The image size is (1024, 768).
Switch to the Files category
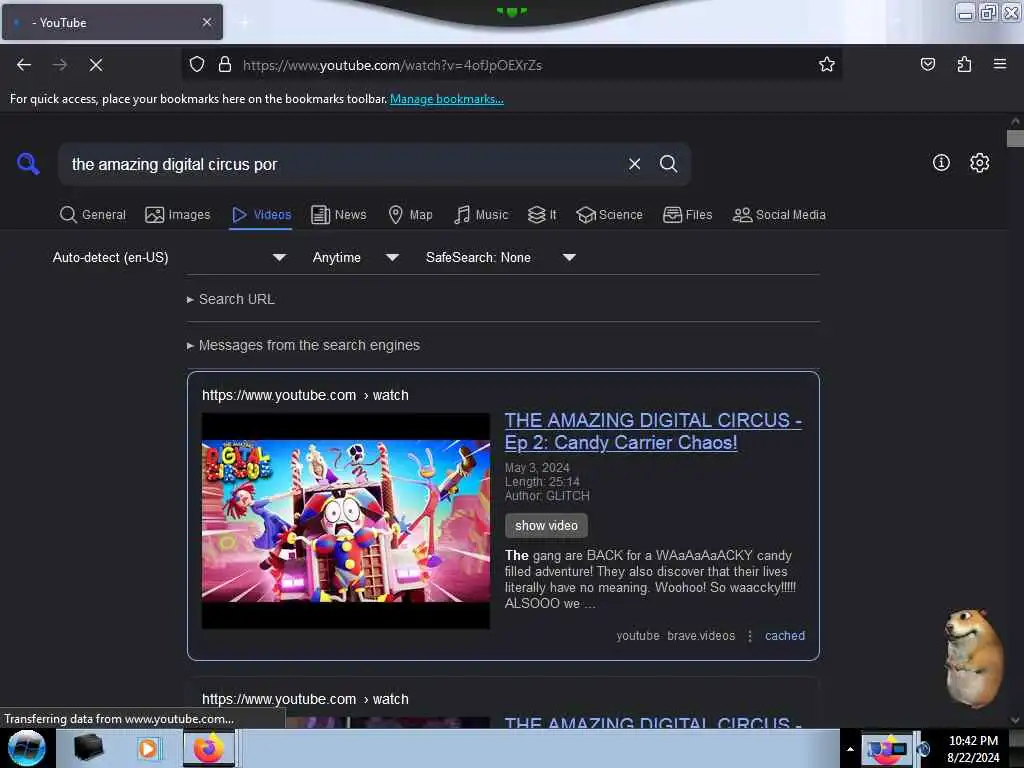click(687, 215)
